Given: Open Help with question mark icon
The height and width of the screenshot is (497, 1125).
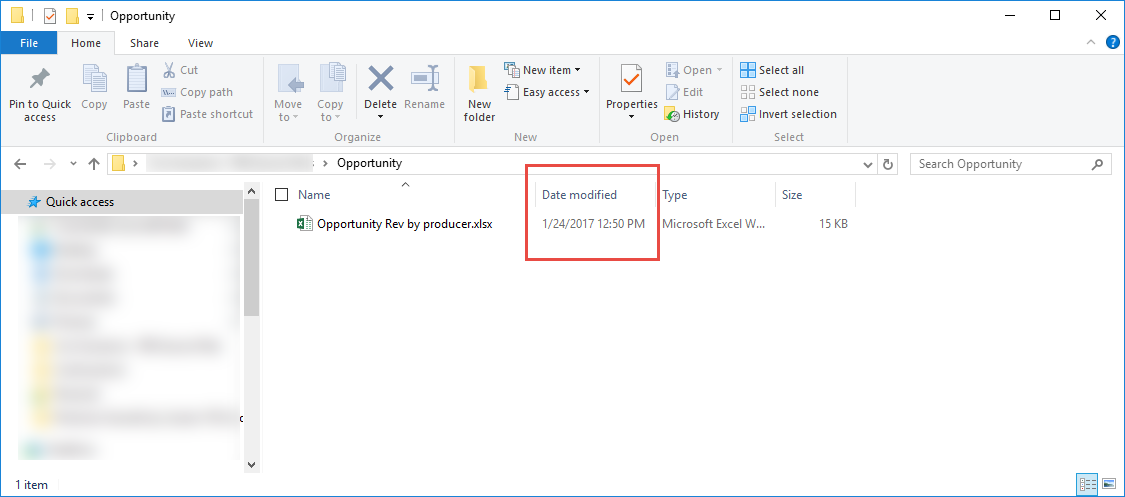Looking at the screenshot, I should (x=1113, y=43).
